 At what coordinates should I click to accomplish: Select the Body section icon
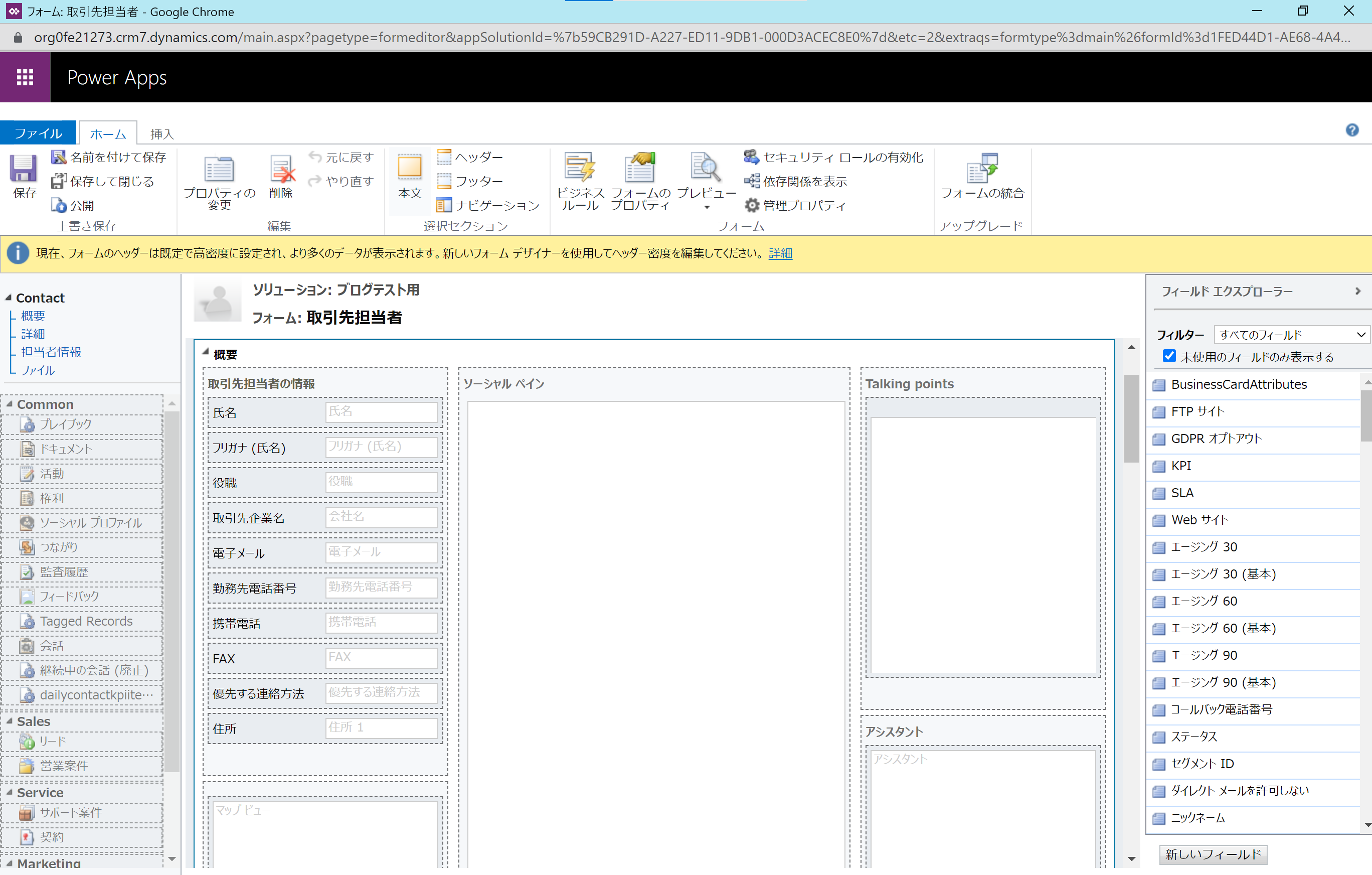(x=410, y=168)
